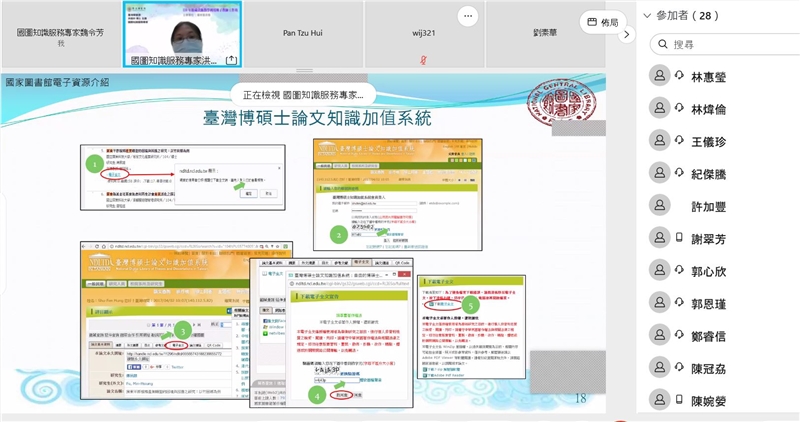Collapse the 參加者 (28) panel chevron
Image resolution: width=800 pixels, height=422 pixels.
[x=647, y=16]
